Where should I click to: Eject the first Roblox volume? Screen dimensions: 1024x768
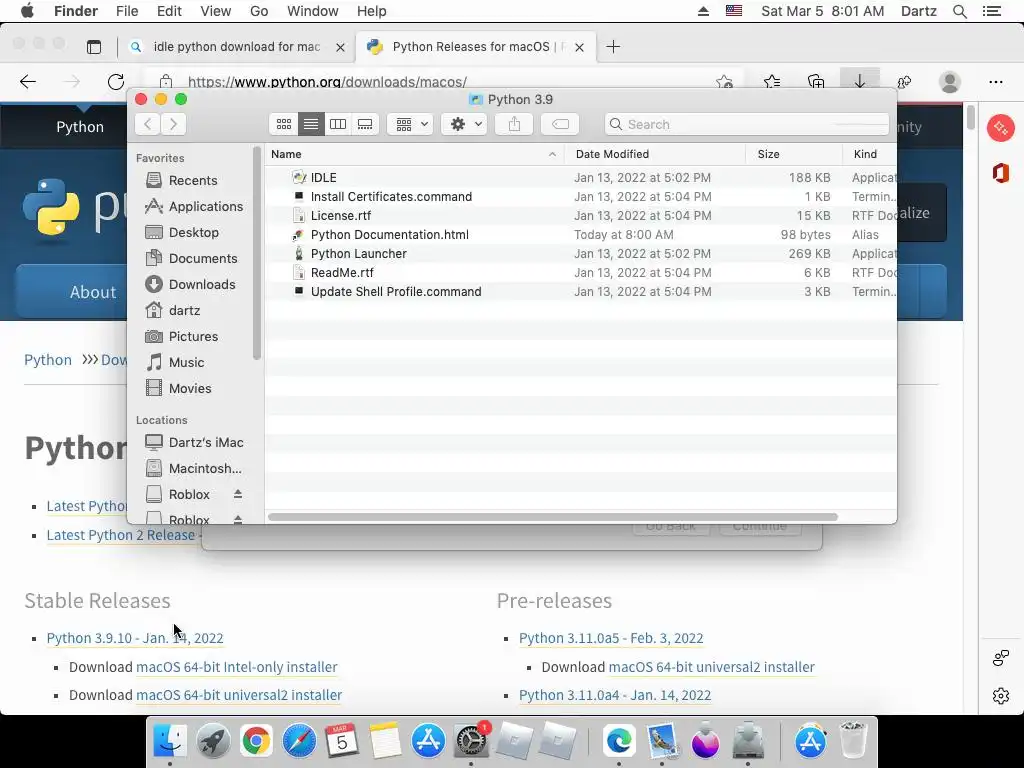click(x=238, y=494)
